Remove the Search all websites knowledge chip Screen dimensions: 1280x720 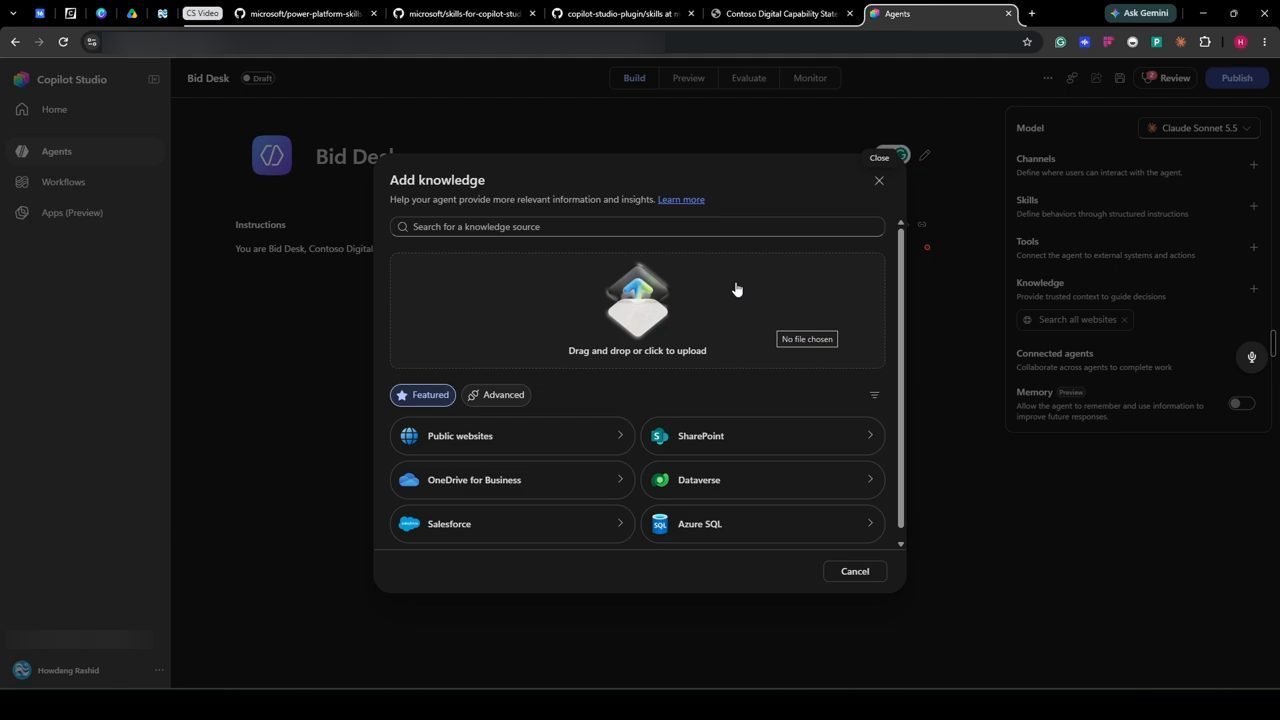pos(1124,320)
